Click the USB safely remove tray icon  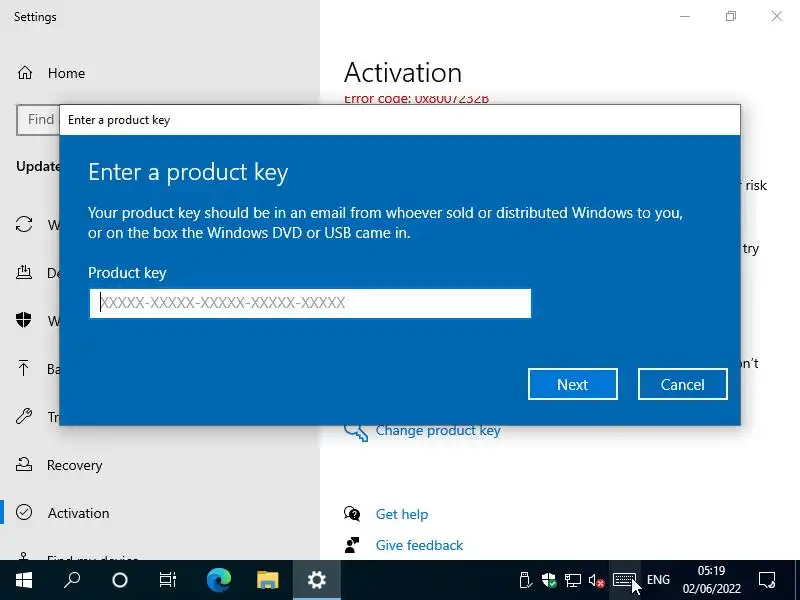pyautogui.click(x=524, y=580)
